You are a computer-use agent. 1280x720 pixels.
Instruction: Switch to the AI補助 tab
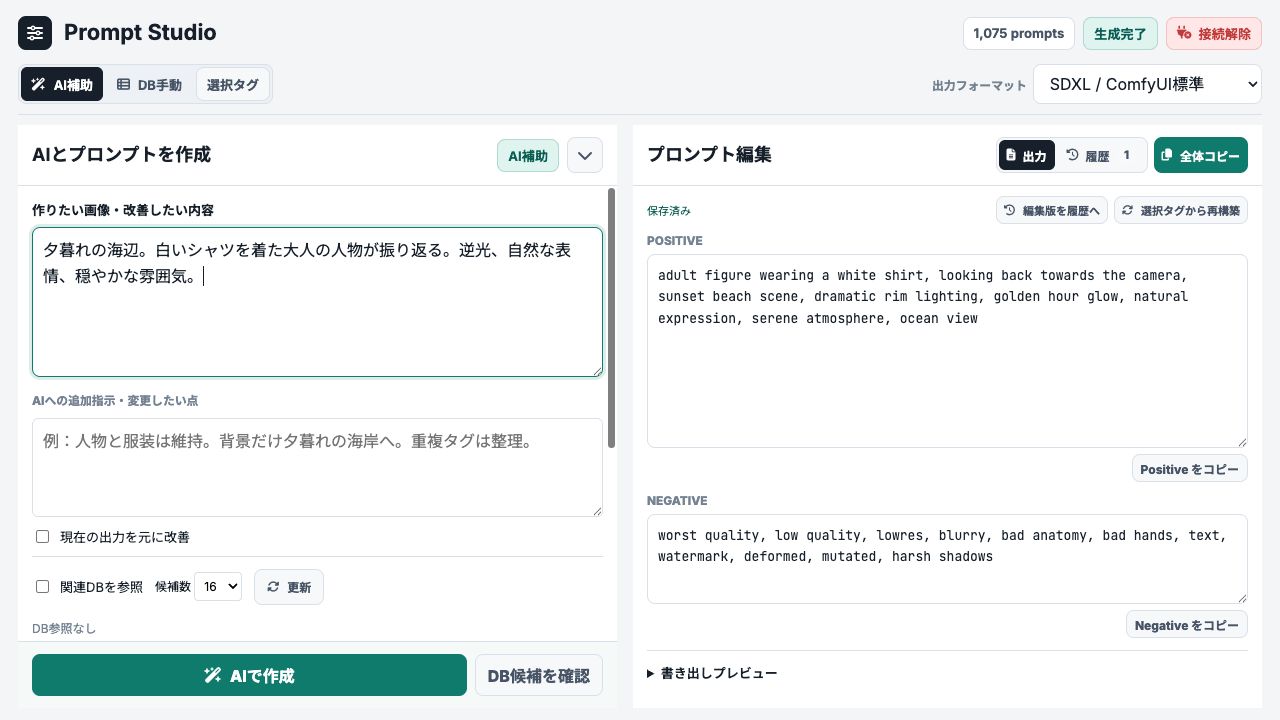(62, 85)
